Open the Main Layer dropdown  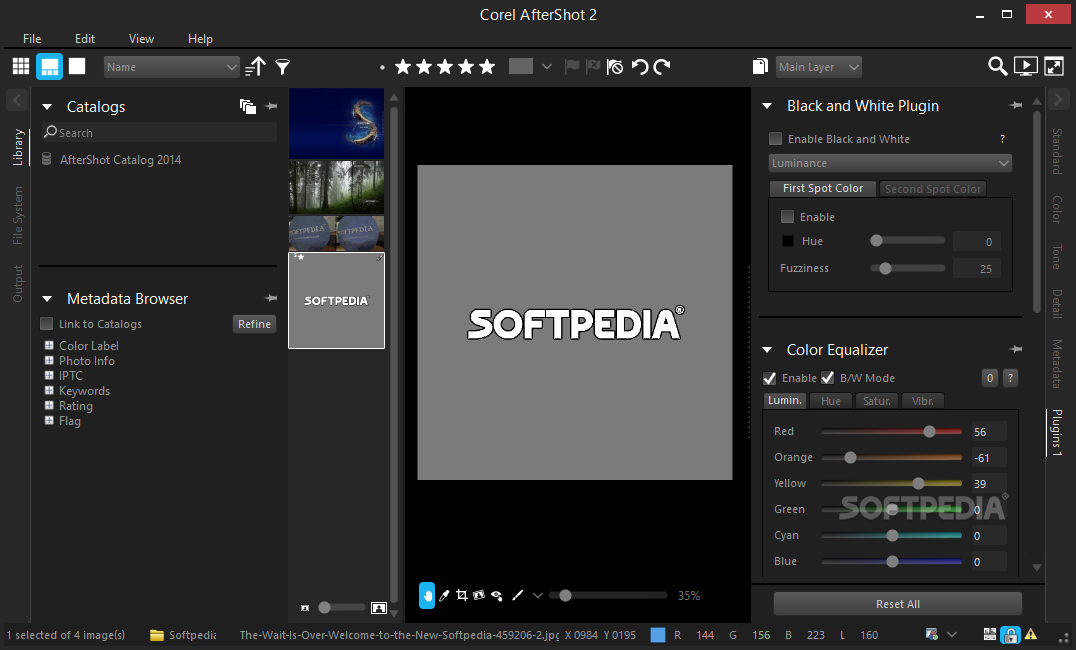818,67
